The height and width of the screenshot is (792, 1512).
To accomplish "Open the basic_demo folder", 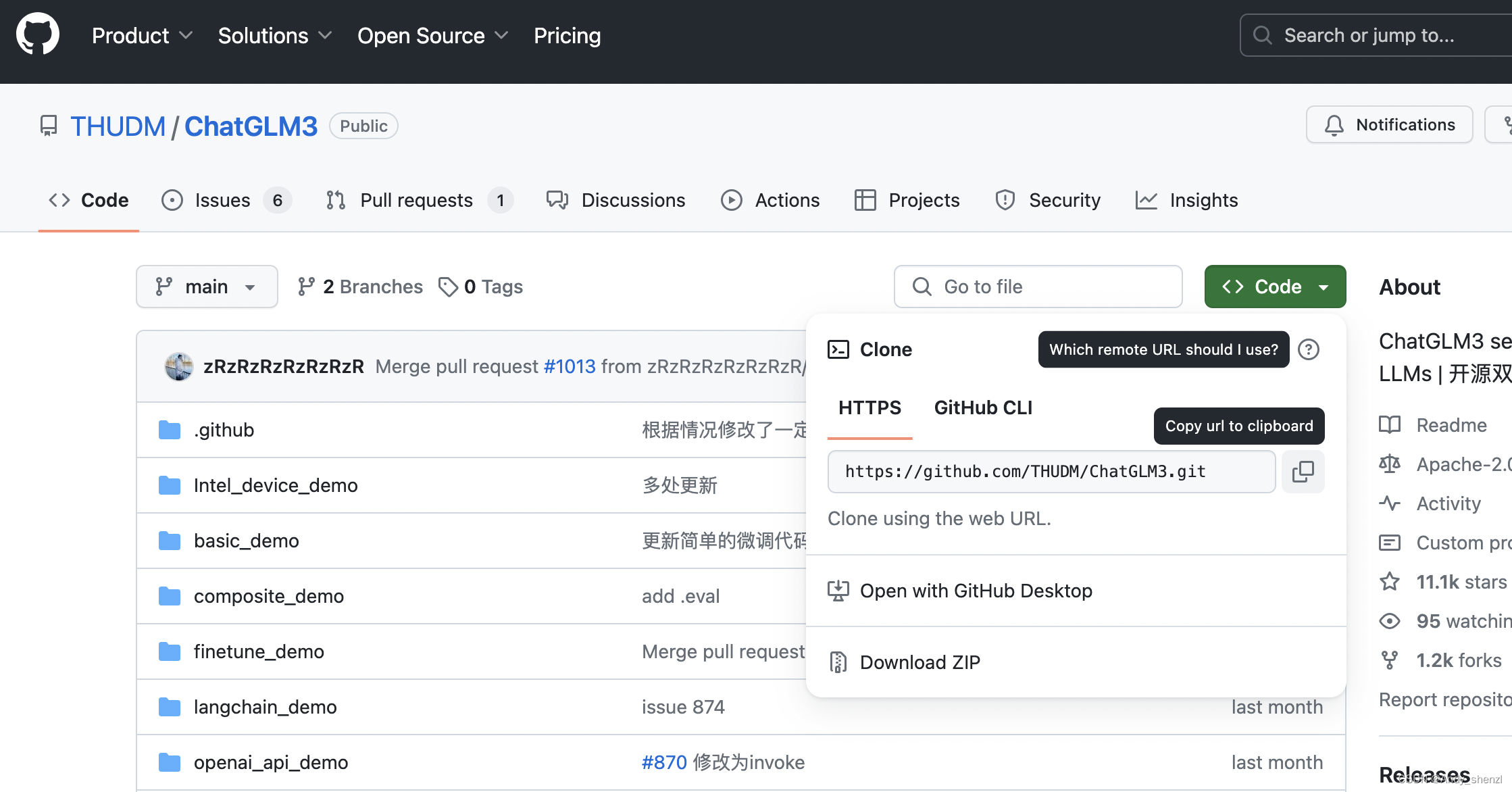I will tap(247, 541).
